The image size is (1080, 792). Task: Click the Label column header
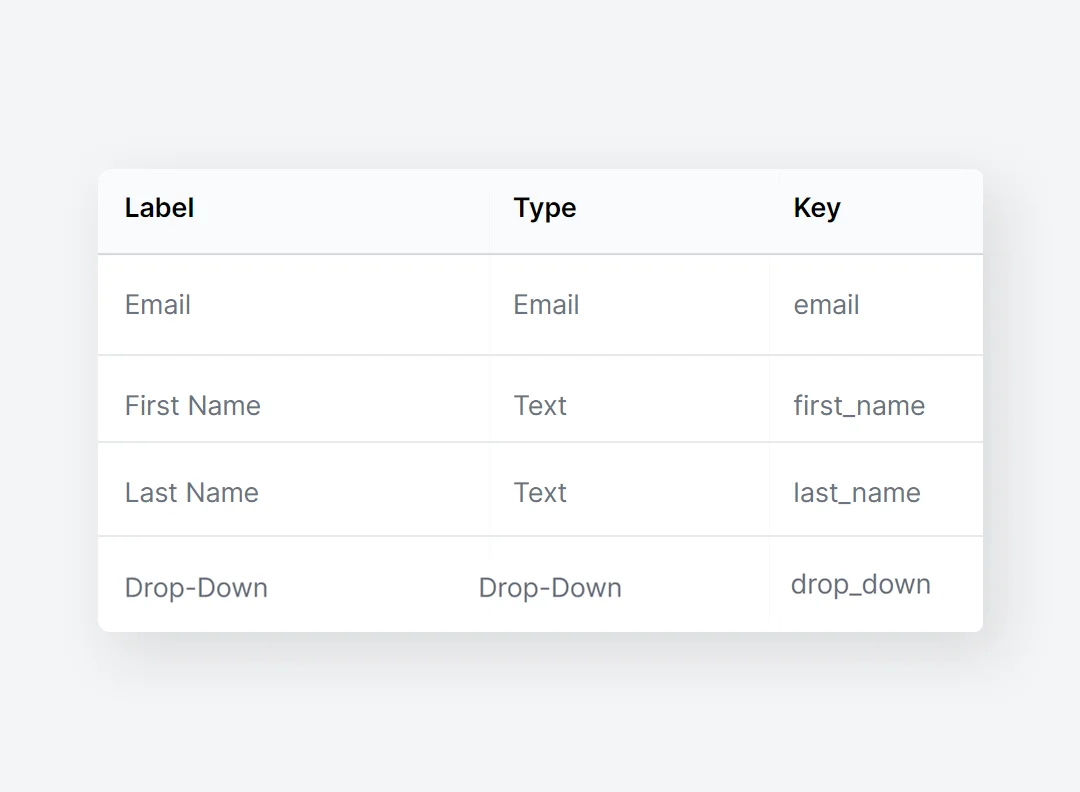160,208
